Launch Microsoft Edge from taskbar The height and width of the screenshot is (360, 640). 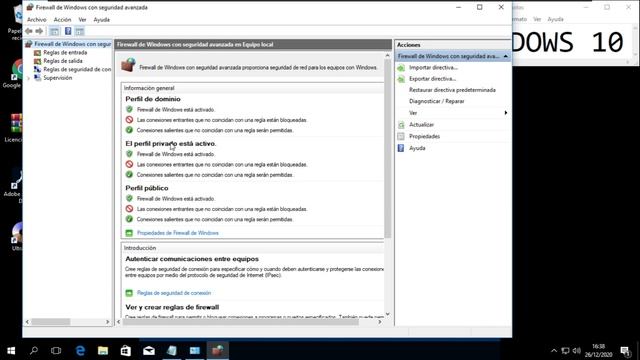pyautogui.click(x=80, y=351)
